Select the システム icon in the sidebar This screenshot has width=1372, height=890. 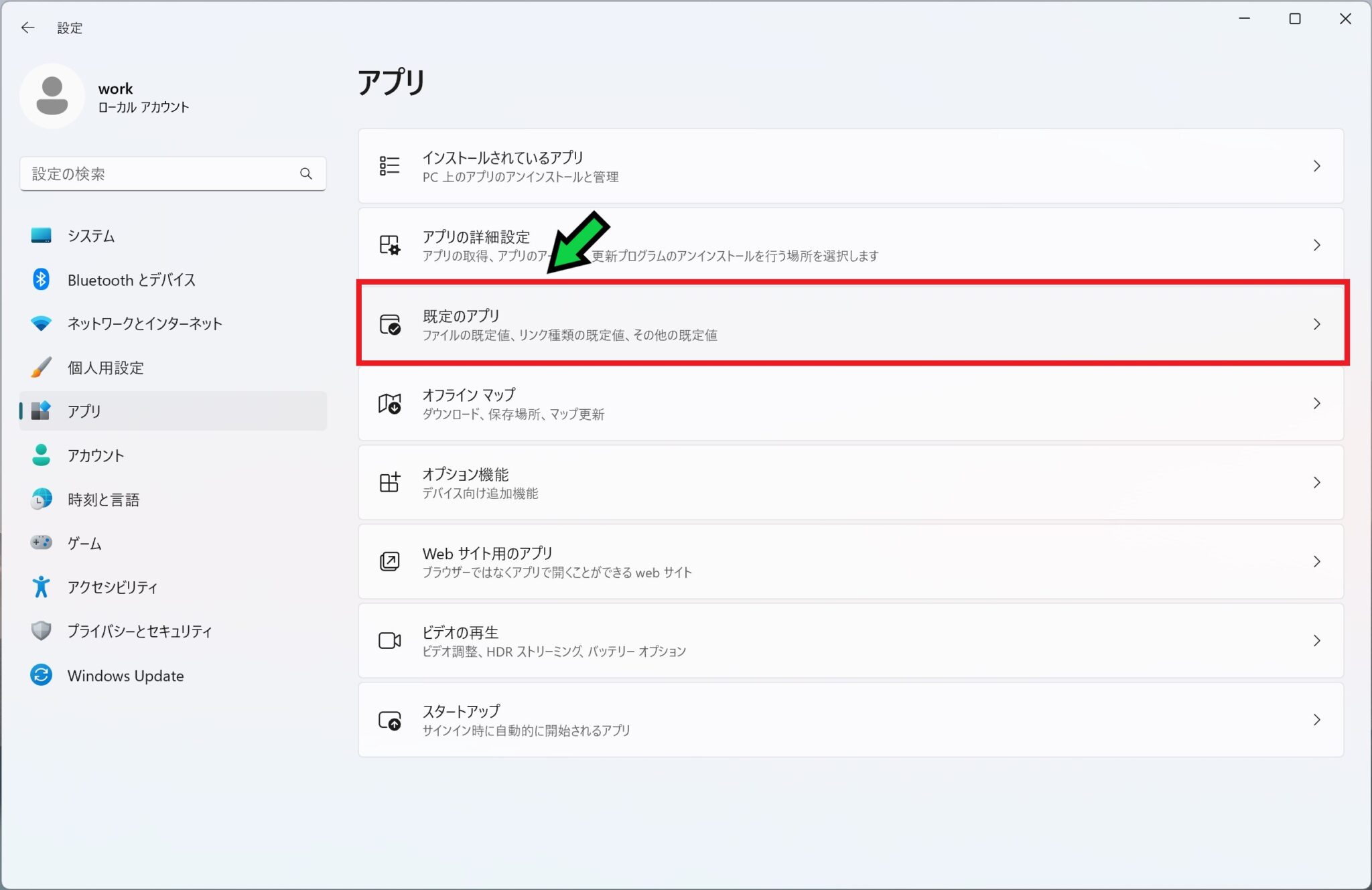point(41,236)
